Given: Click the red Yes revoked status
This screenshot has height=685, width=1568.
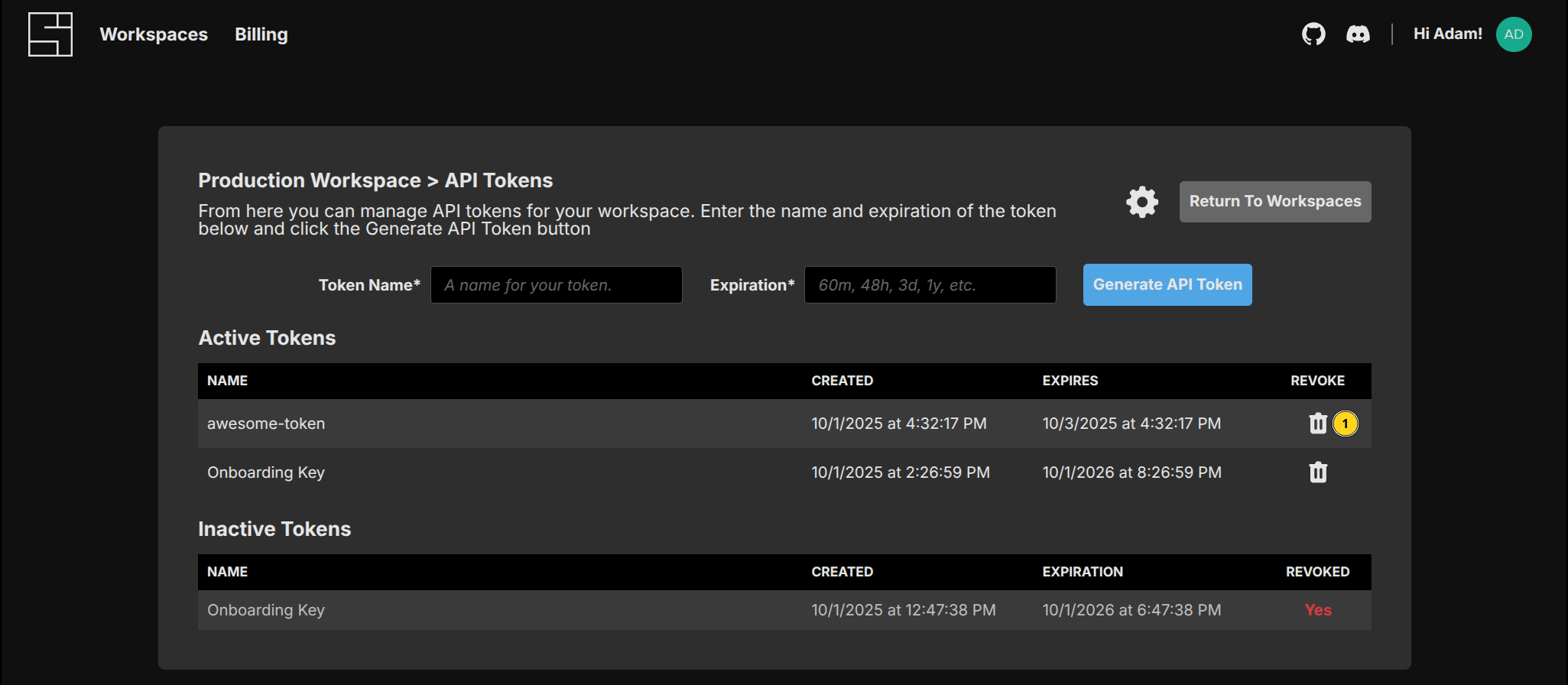Looking at the screenshot, I should coord(1318,610).
